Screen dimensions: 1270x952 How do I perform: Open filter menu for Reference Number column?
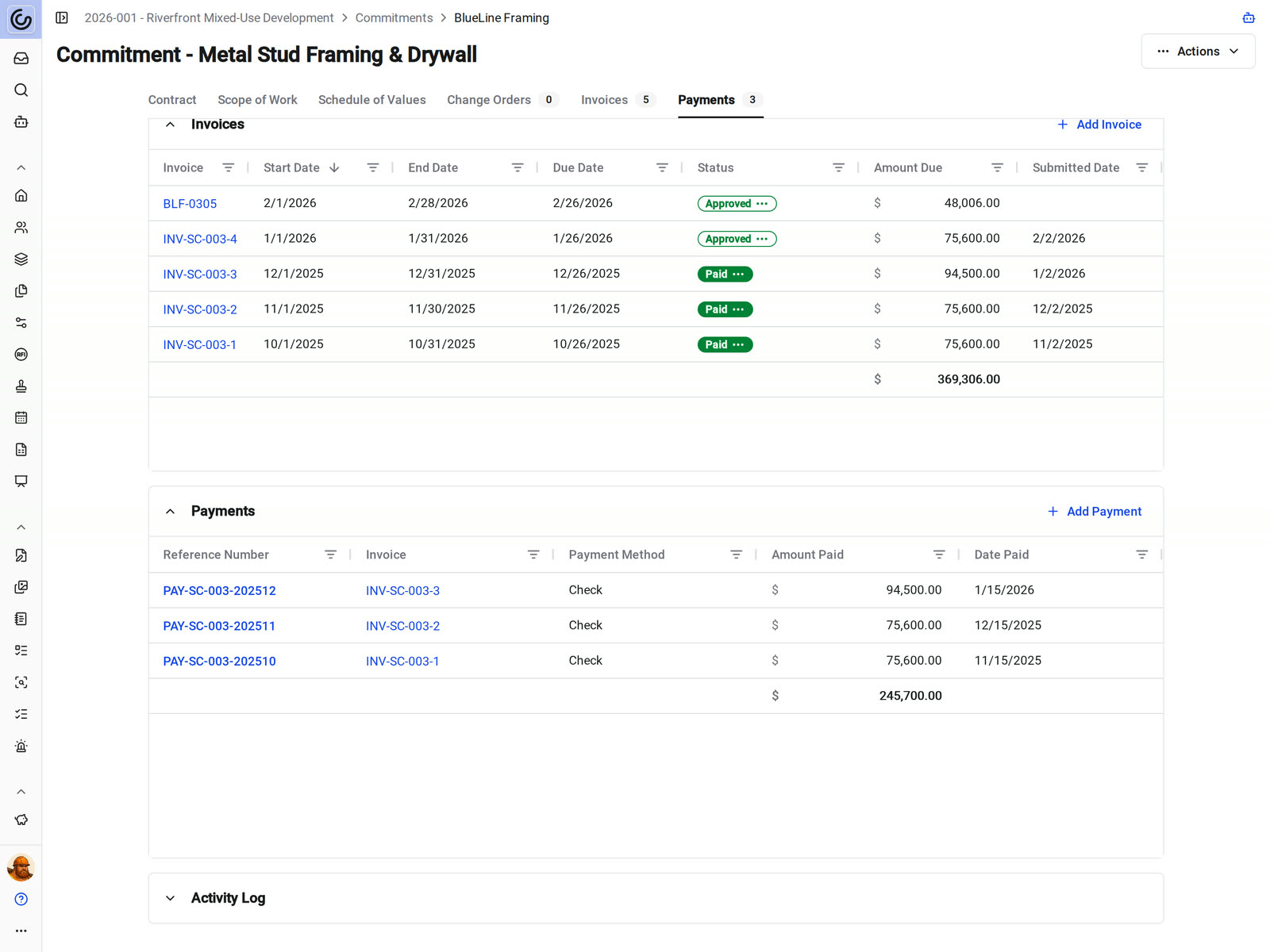tap(331, 555)
